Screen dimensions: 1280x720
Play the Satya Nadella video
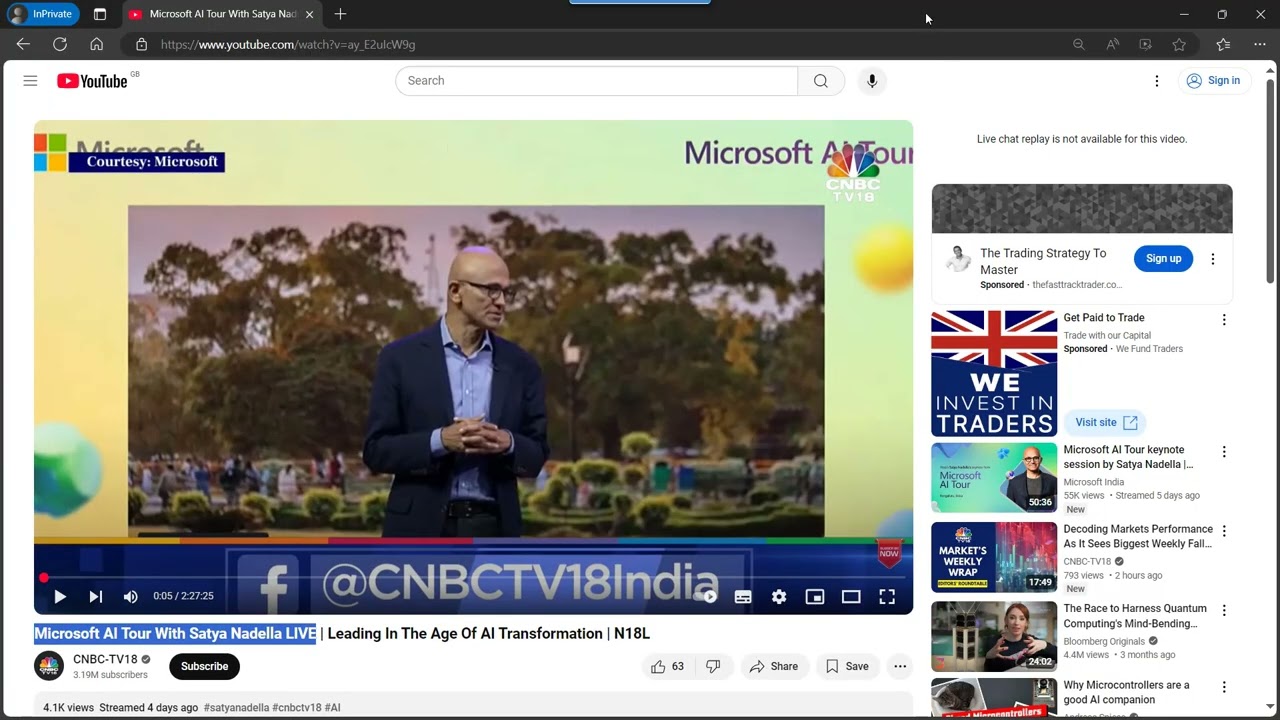tap(60, 597)
